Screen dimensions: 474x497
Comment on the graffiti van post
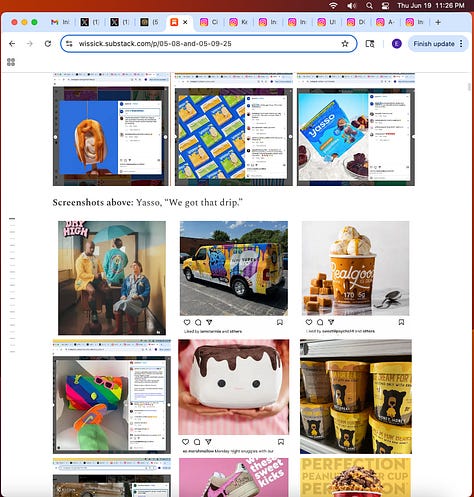[198, 322]
